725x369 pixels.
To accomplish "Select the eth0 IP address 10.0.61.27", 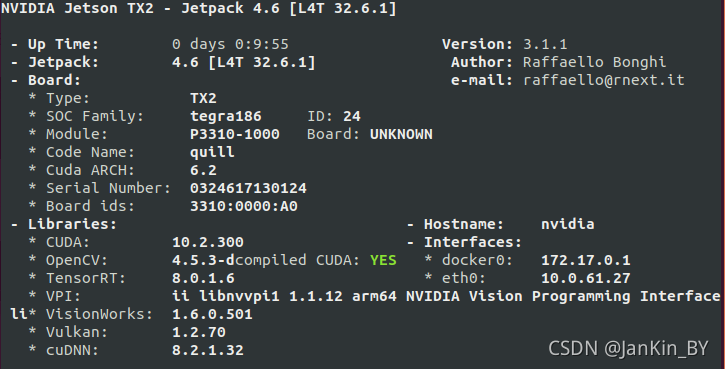I will click(586, 278).
